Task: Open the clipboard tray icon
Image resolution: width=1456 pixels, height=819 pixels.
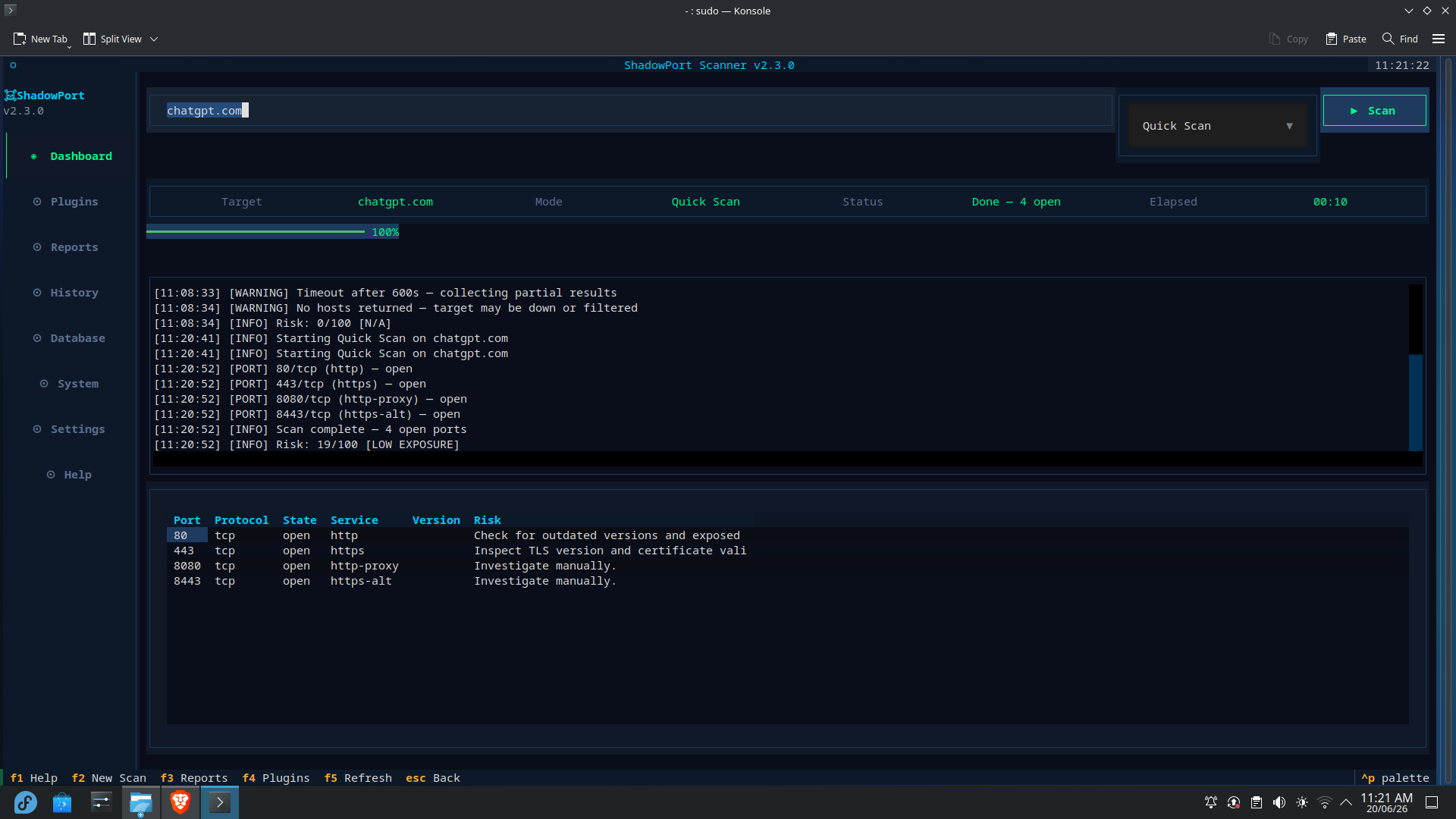Action: click(x=1257, y=802)
